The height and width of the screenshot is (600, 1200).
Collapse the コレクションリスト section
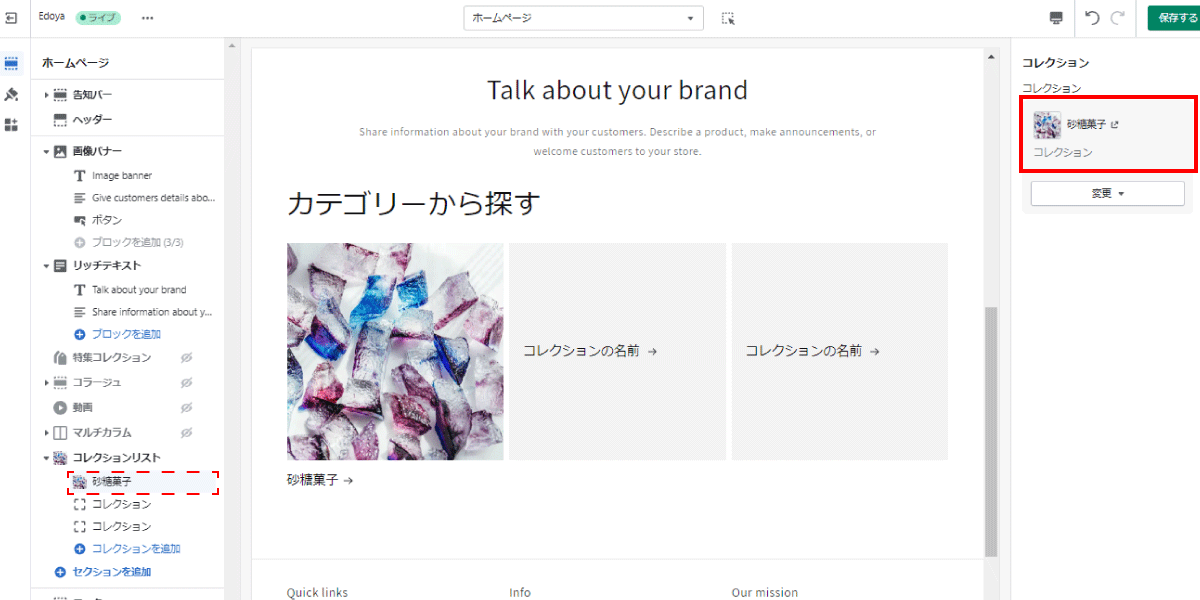tap(46, 458)
